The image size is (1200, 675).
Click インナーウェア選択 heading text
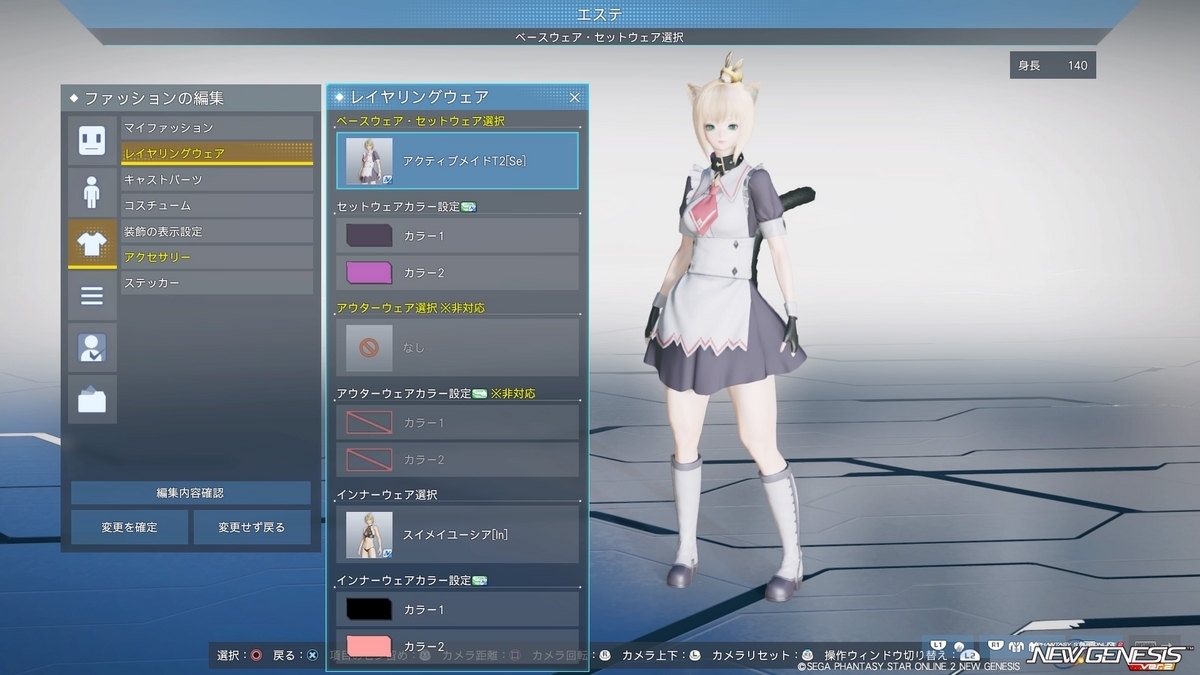(x=387, y=495)
